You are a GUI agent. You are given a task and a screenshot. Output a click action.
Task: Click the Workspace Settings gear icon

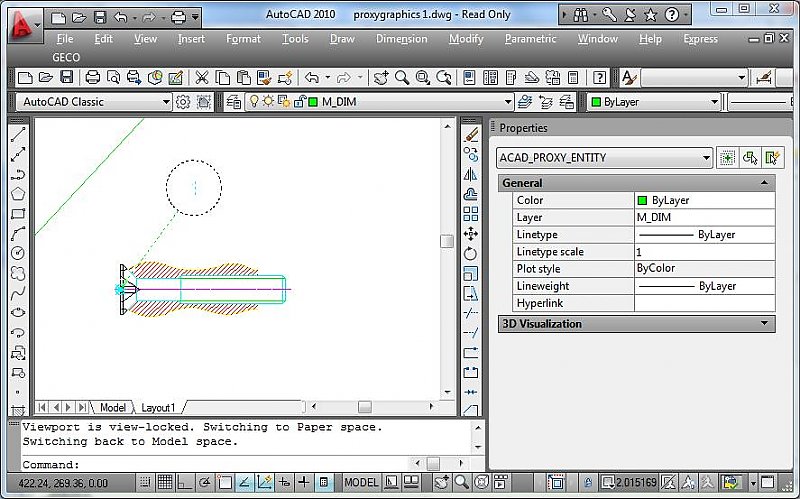click(183, 102)
